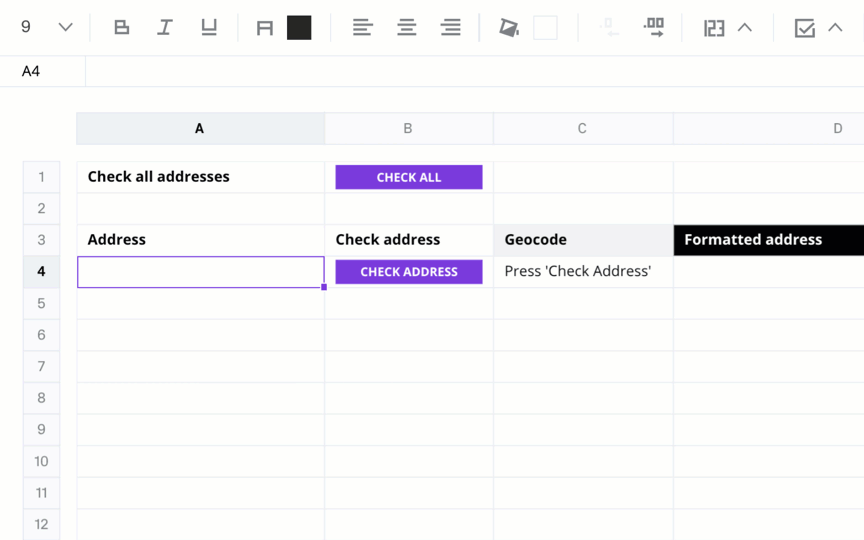The image size is (864, 540).
Task: Align text right
Action: 451,27
